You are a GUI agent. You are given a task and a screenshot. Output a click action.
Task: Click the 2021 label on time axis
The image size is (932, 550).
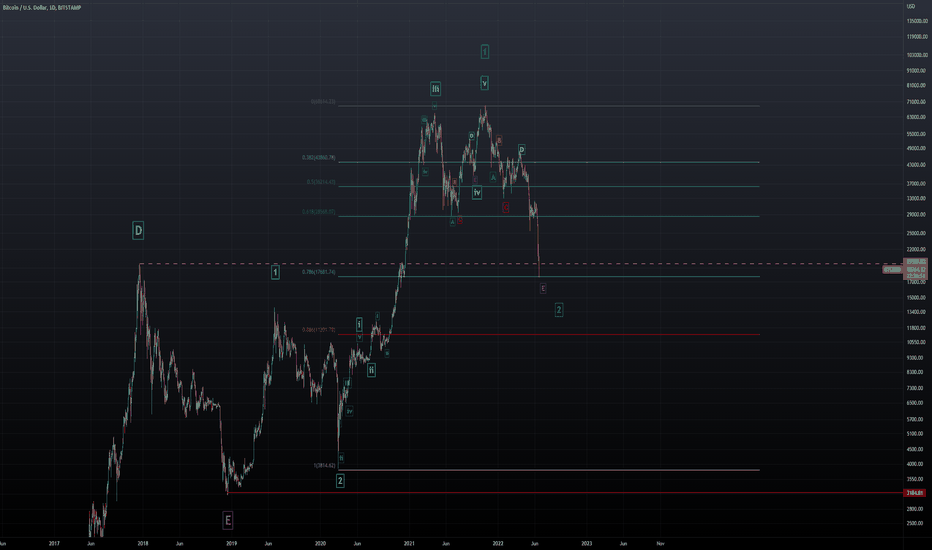click(x=409, y=543)
